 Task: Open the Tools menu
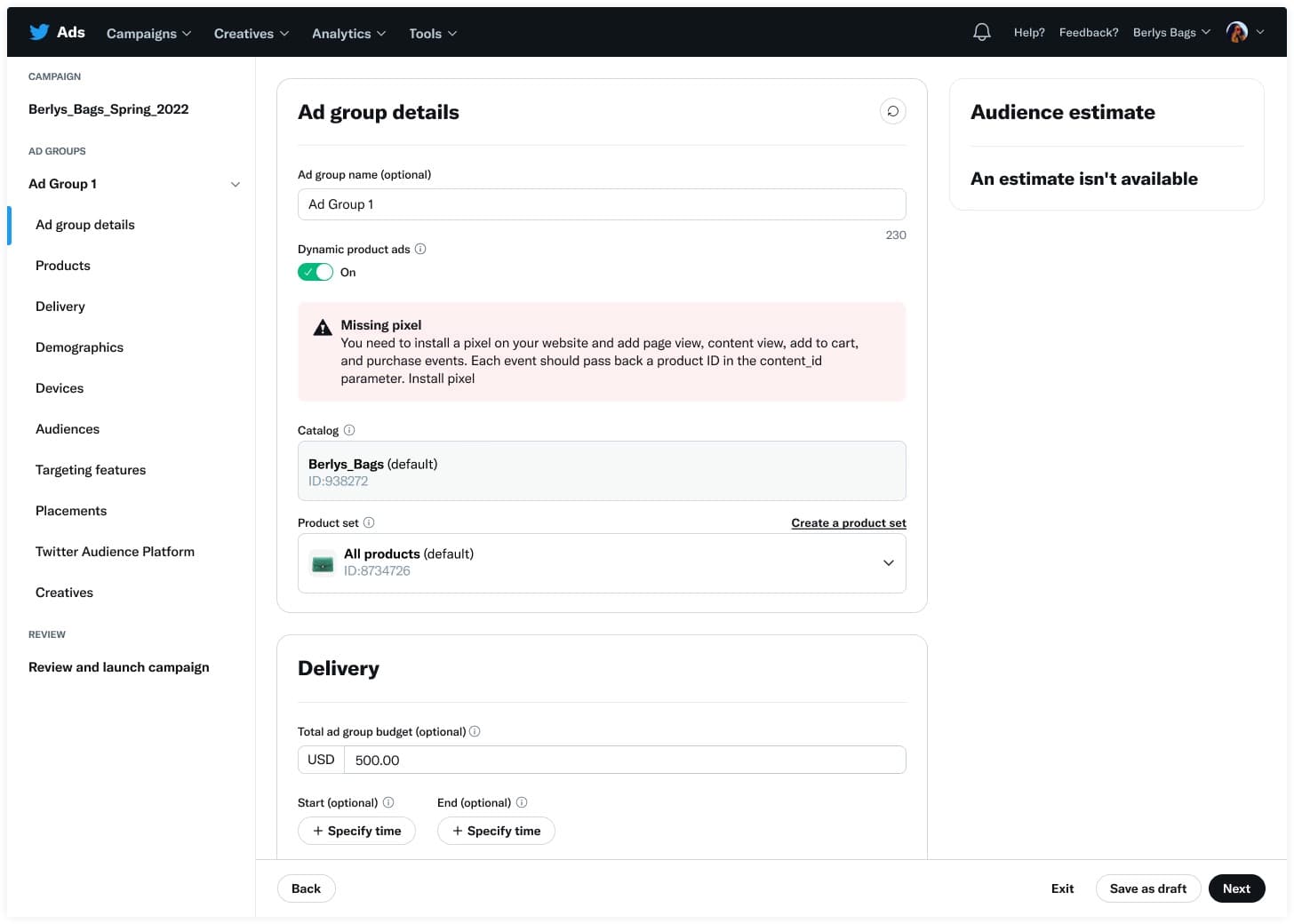click(432, 33)
